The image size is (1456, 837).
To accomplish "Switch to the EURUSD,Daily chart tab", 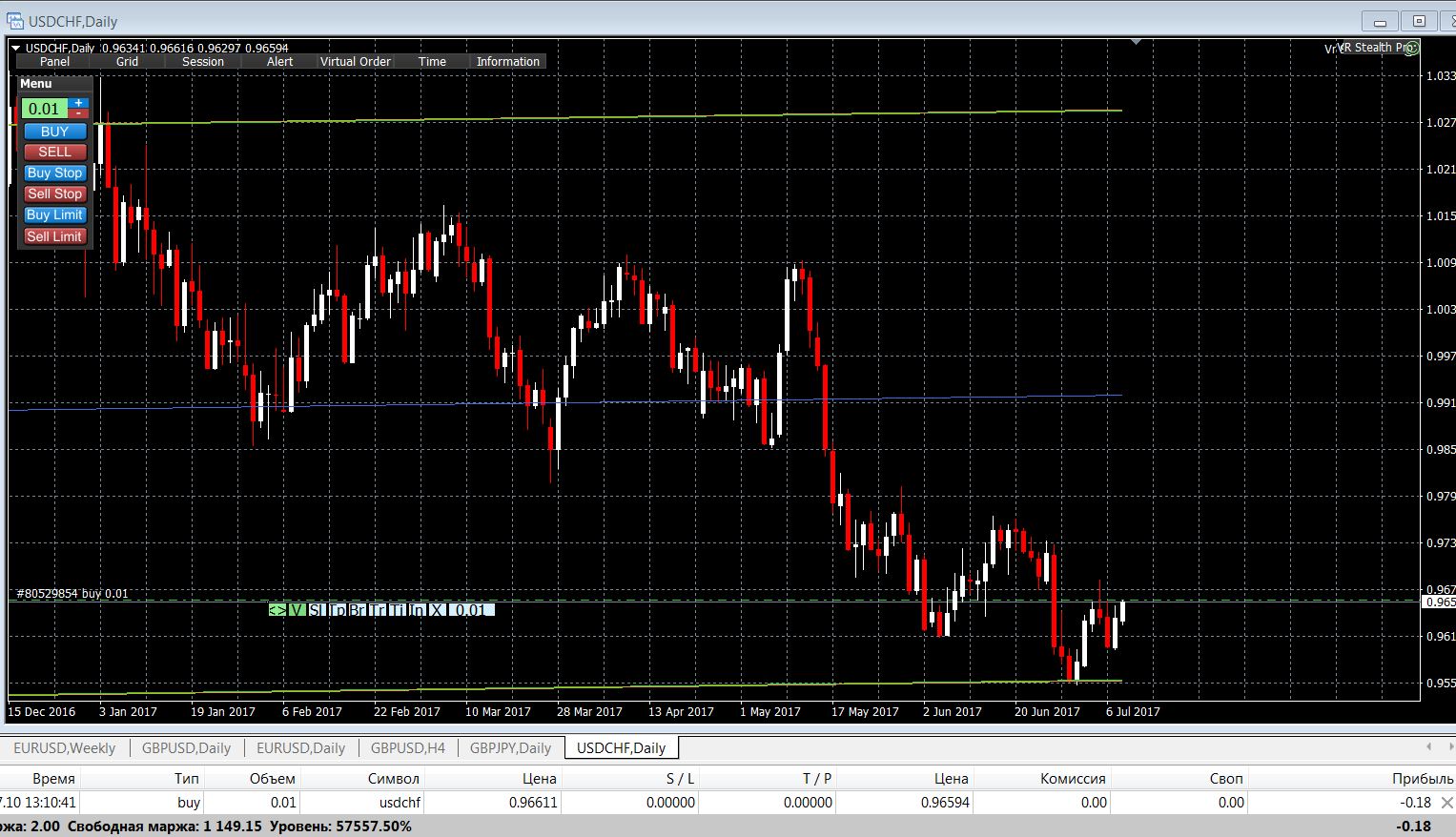I will coord(300,748).
